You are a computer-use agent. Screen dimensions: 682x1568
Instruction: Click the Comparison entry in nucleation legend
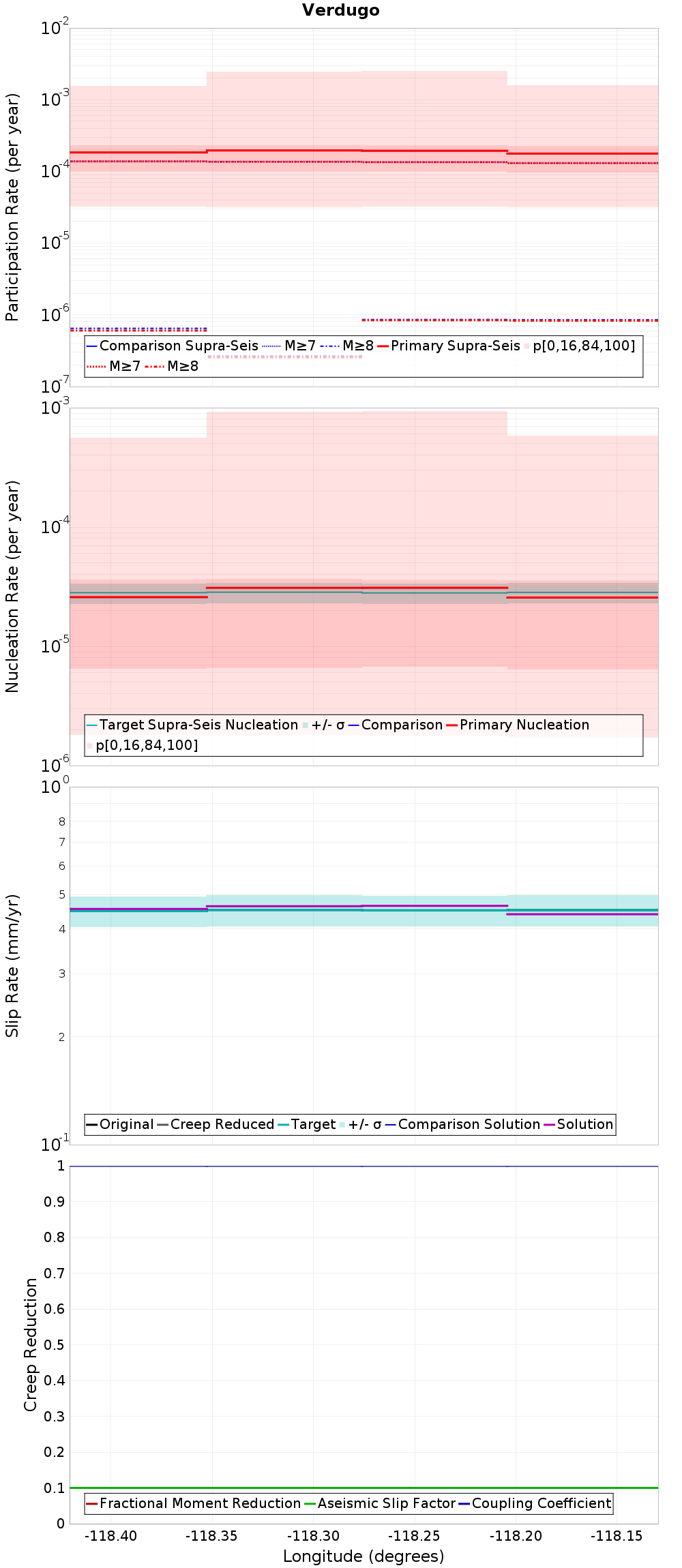[x=396, y=725]
